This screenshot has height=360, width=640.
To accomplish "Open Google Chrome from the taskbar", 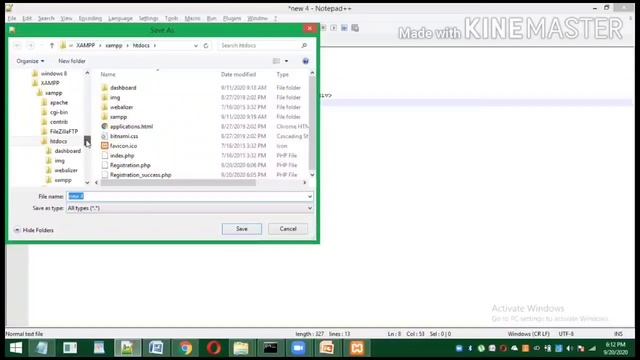I will pyautogui.click(x=185, y=348).
